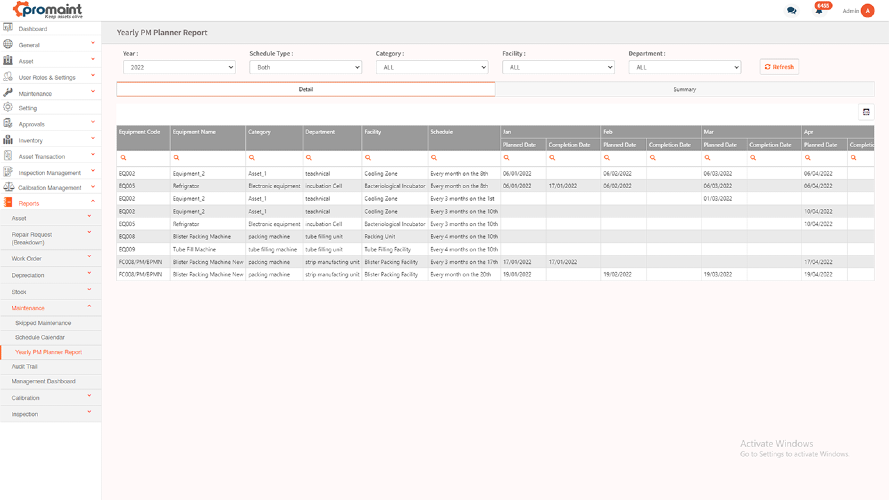Expand the Approvals menu chevron

click(x=93, y=122)
